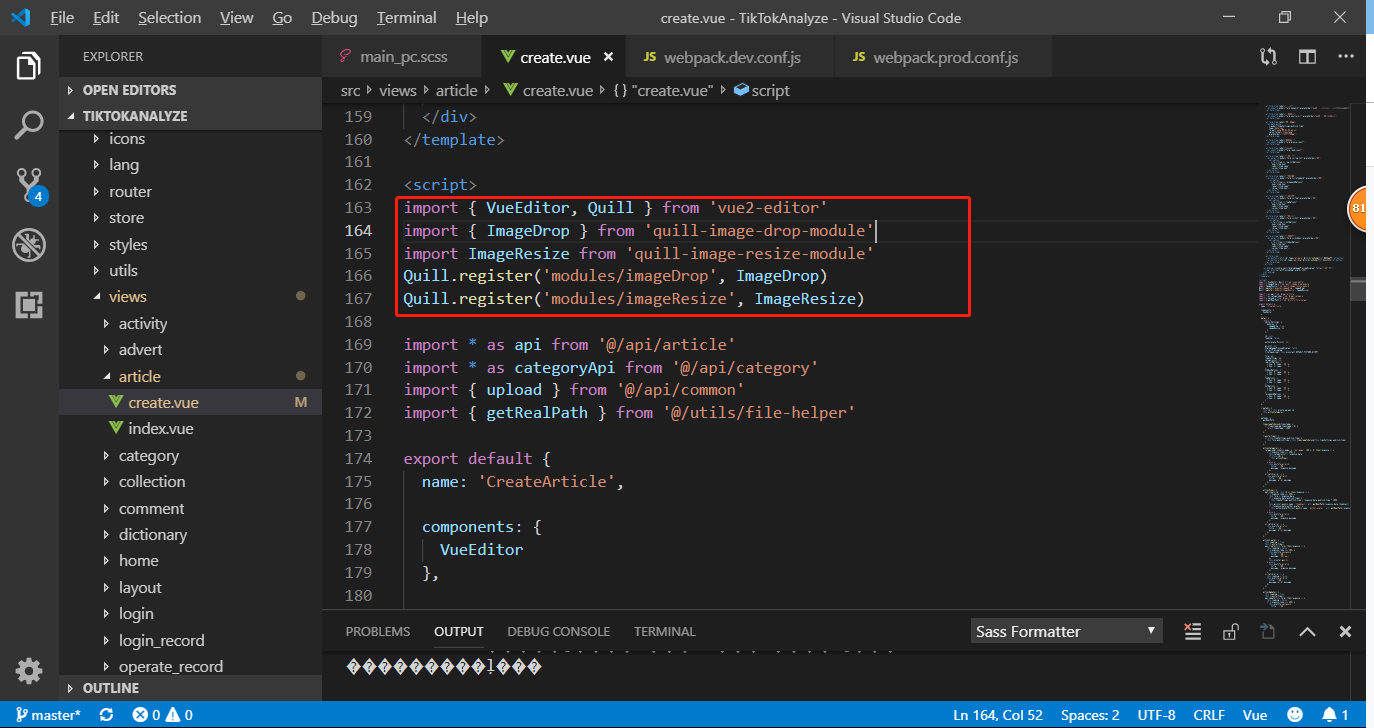Switch to the Debug Console panel tab
Viewport: 1374px width, 728px height.
(558, 631)
